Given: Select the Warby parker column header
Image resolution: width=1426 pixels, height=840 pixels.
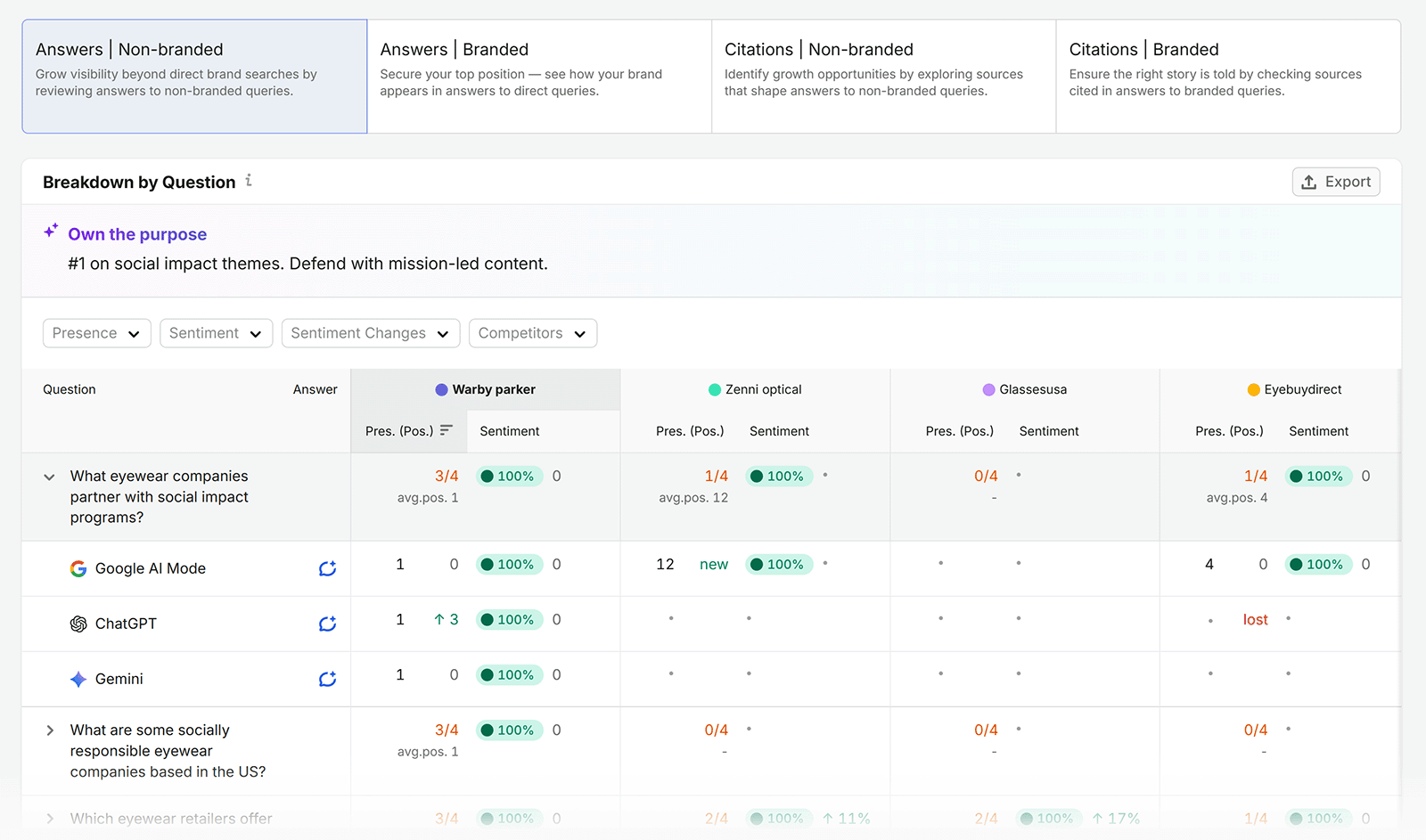Looking at the screenshot, I should 486,389.
